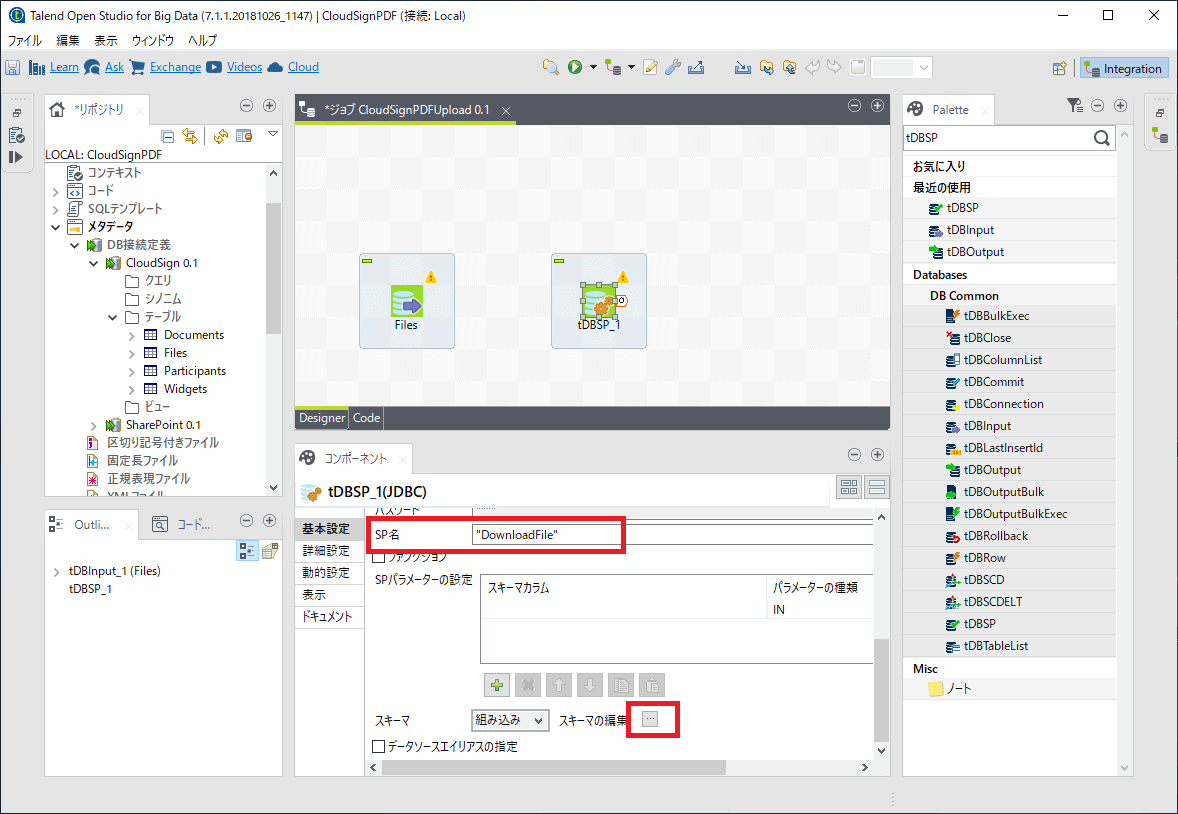1178x814 pixels.
Task: Expand tDBInput_1 (Files) in outline
Action: click(56, 572)
